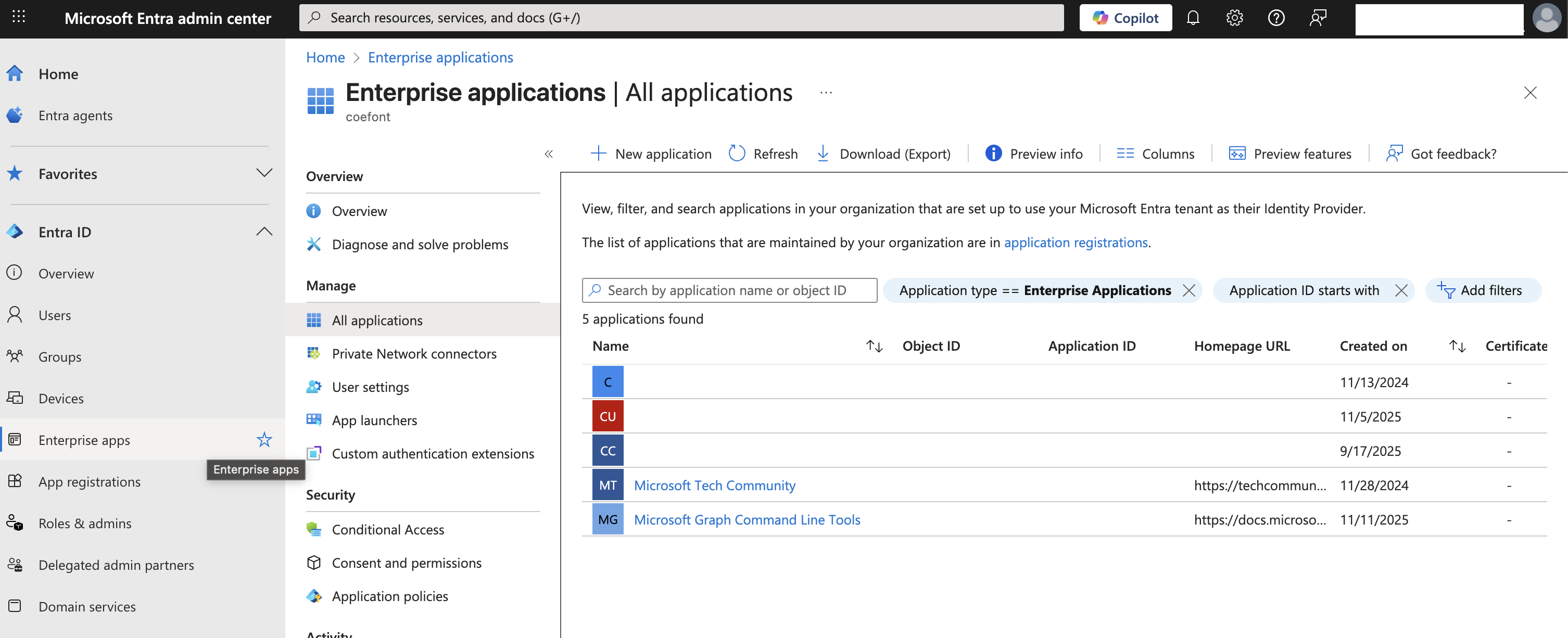Viewport: 1568px width, 638px height.
Task: Open the help question mark icon
Action: [1276, 18]
